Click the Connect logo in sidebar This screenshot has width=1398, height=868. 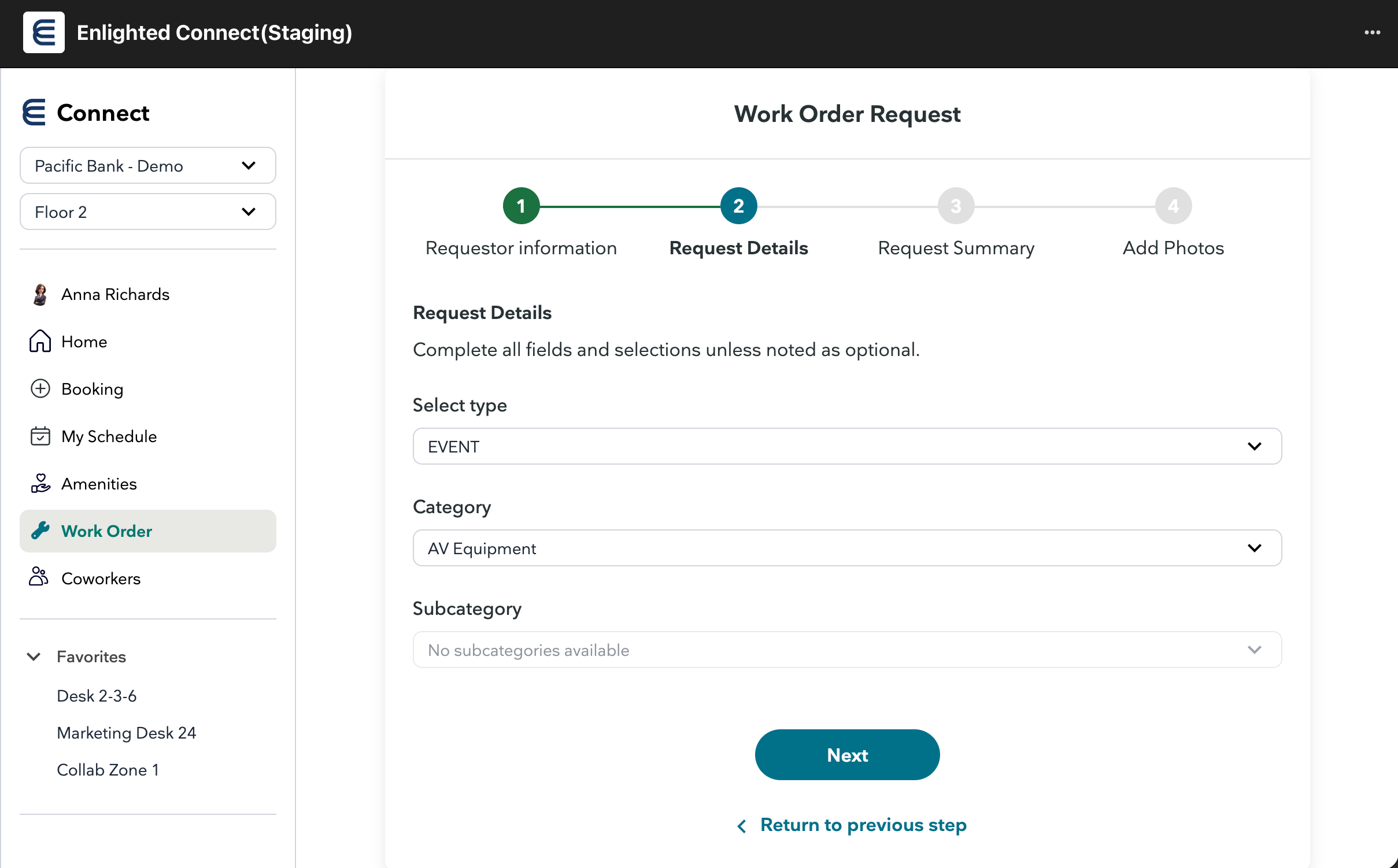[34, 113]
